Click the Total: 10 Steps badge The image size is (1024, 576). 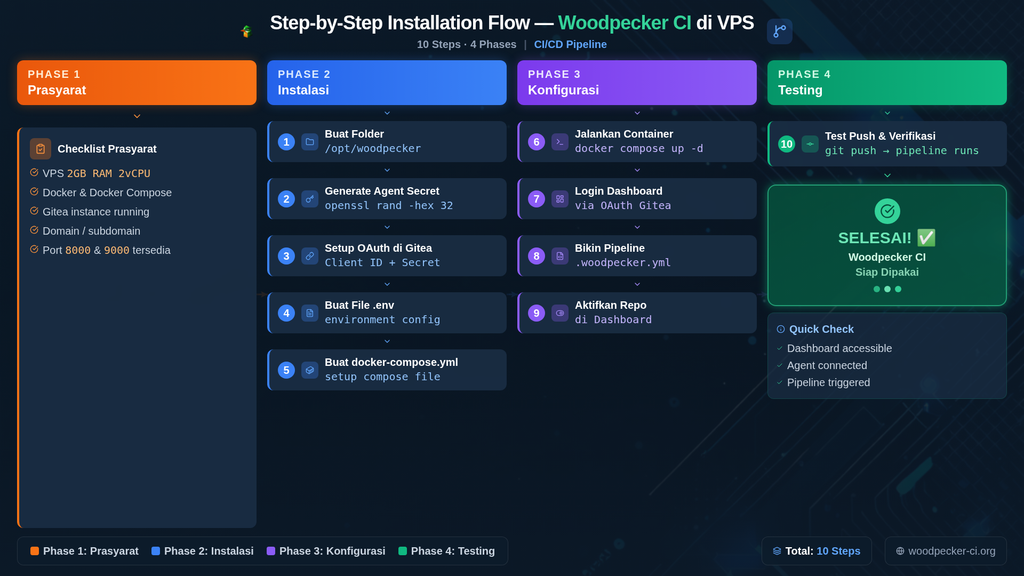coord(816,551)
